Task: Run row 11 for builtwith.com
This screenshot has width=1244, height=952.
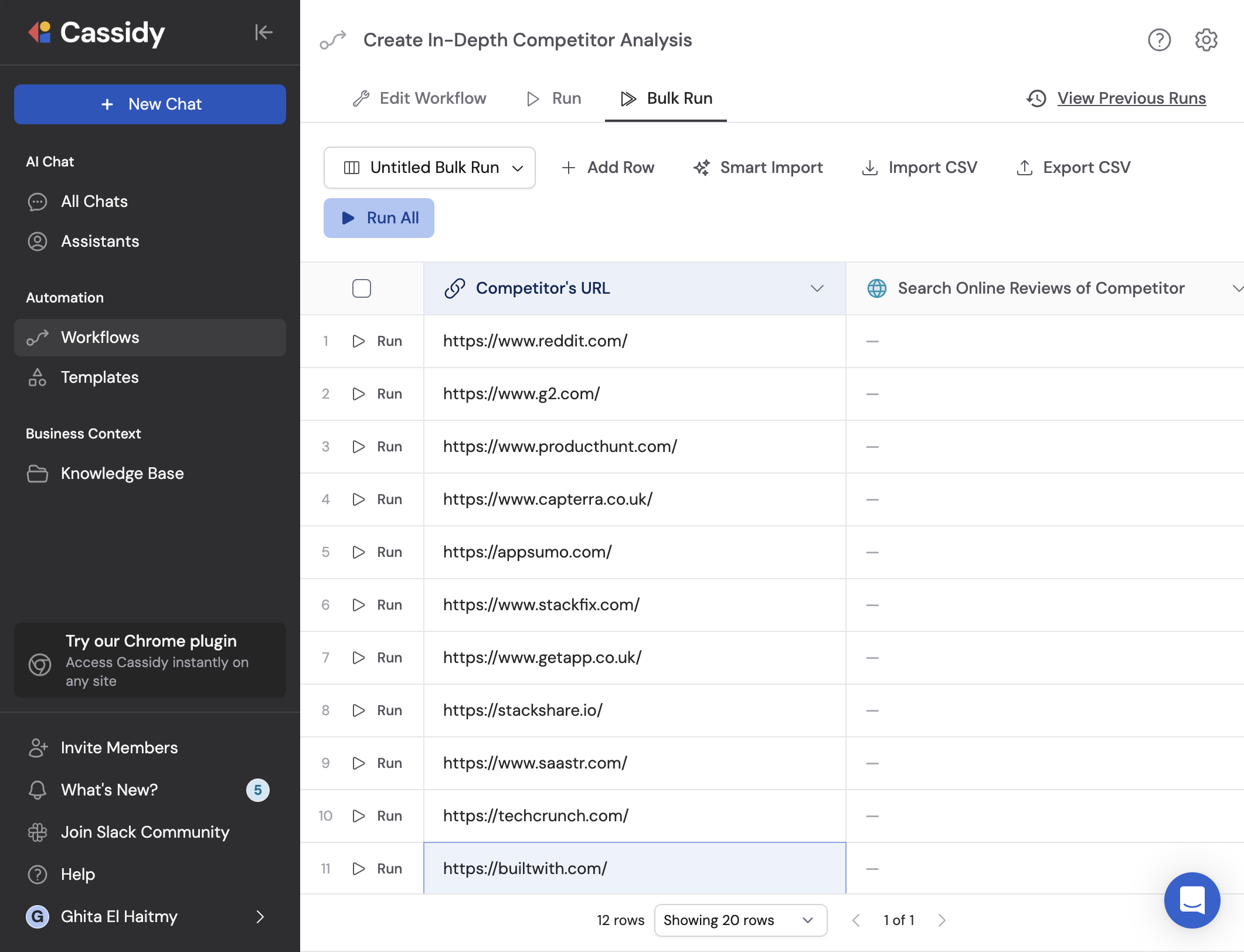Action: [x=377, y=869]
